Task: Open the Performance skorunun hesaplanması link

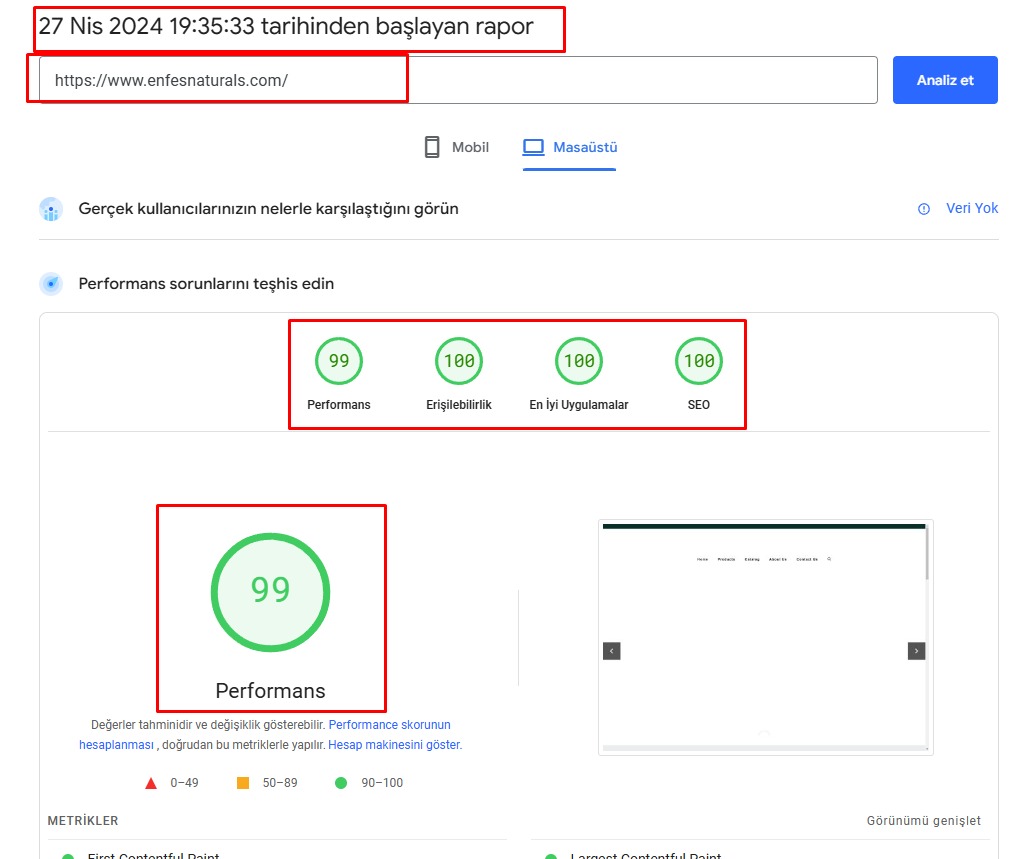Action: click(x=389, y=725)
